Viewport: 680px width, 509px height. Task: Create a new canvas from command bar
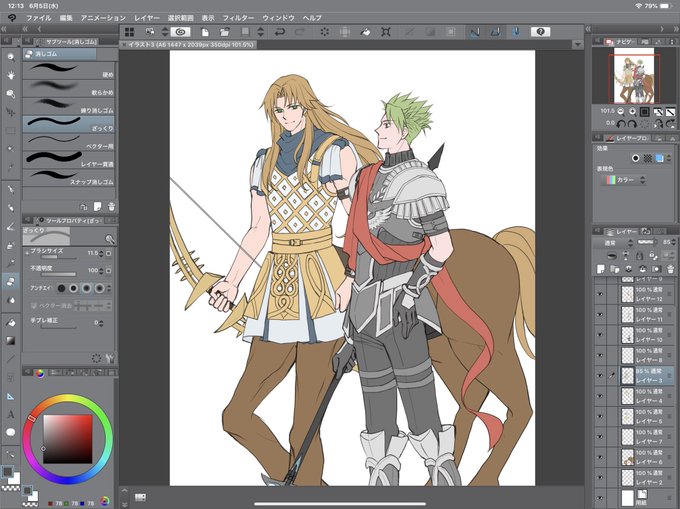pyautogui.click(x=205, y=32)
